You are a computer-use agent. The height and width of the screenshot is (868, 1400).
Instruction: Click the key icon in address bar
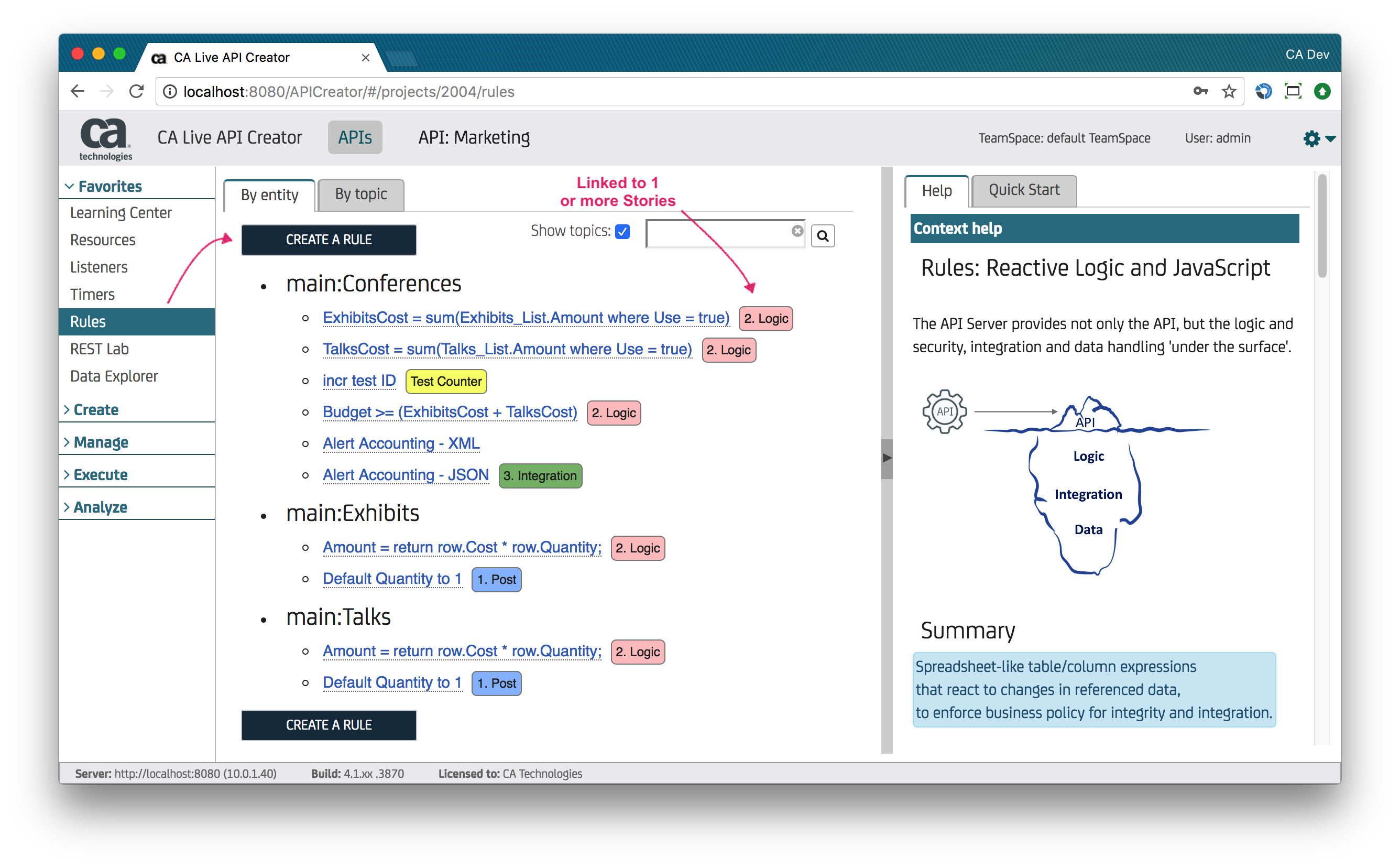[x=1200, y=91]
